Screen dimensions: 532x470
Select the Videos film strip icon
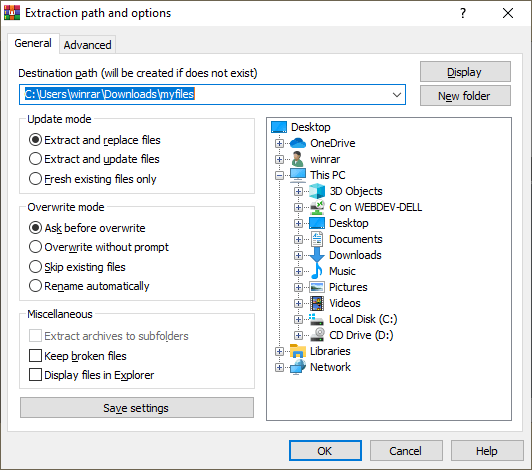317,303
